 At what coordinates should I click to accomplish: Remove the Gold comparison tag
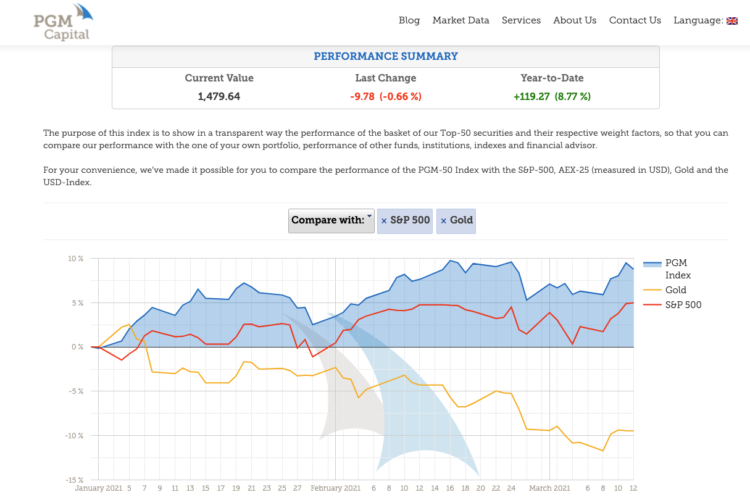(443, 220)
